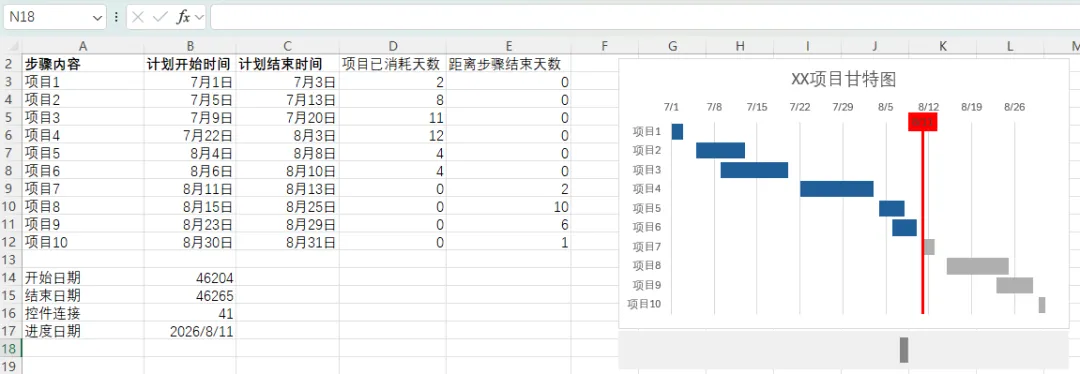This screenshot has height=374, width=1080.
Task: Click the 计划开始时间 header cell
Action: pos(190,64)
